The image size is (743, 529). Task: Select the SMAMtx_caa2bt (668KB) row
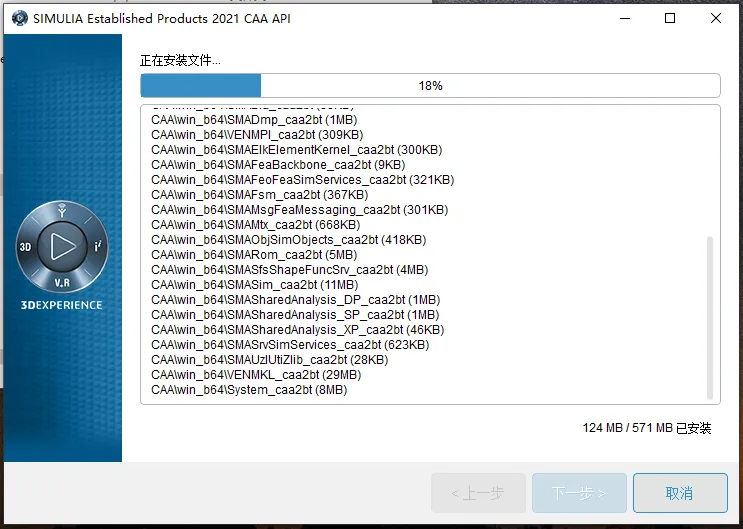click(x=255, y=225)
